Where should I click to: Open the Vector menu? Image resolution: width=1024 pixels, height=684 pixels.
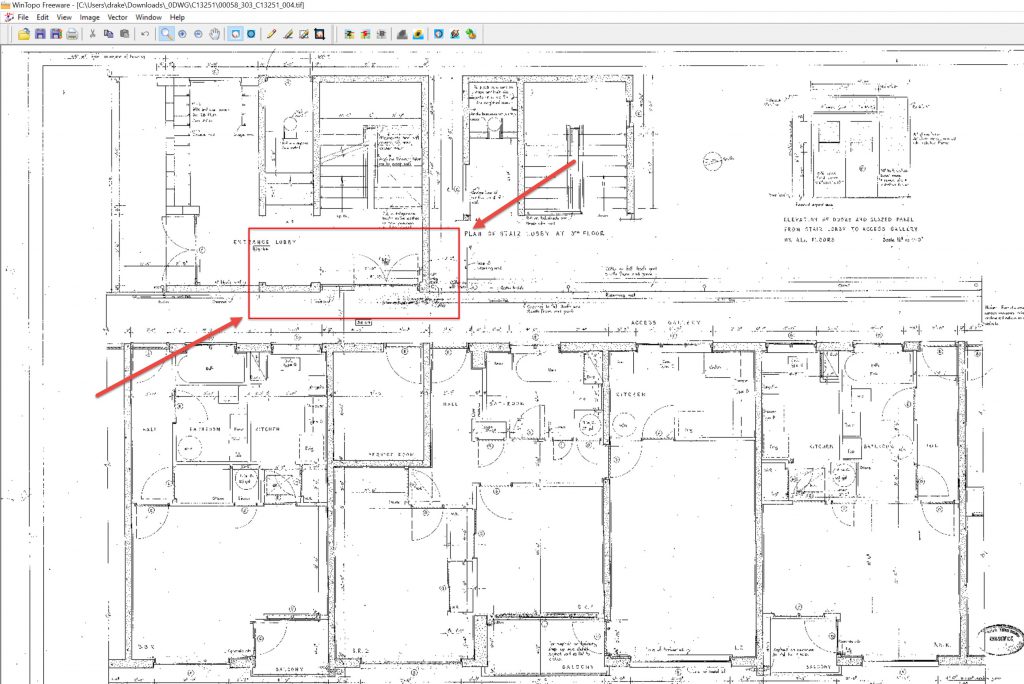click(117, 18)
